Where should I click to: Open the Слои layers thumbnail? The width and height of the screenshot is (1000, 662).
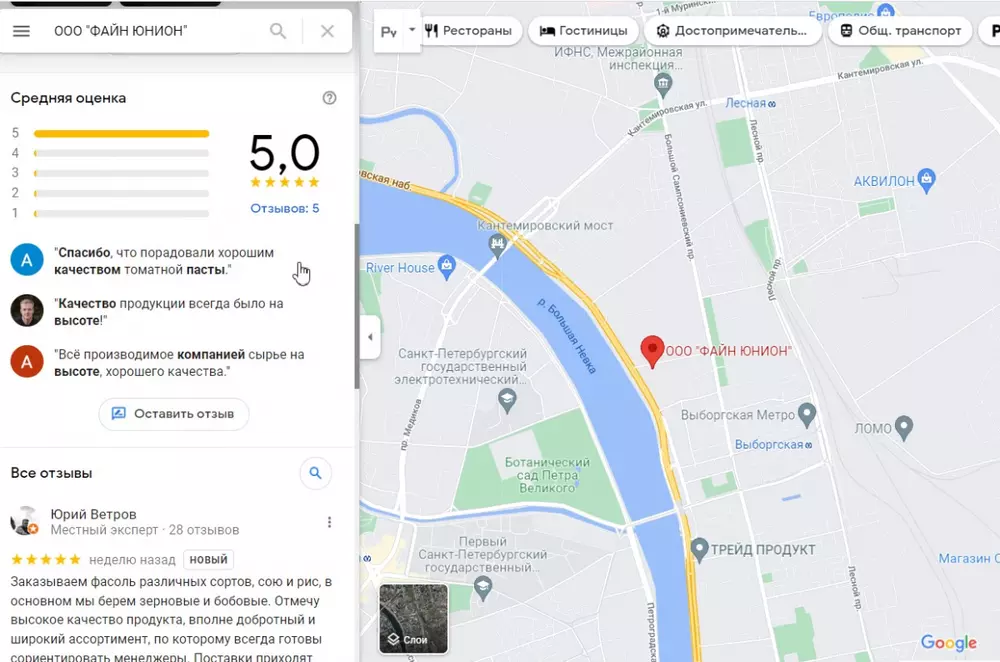(x=413, y=619)
